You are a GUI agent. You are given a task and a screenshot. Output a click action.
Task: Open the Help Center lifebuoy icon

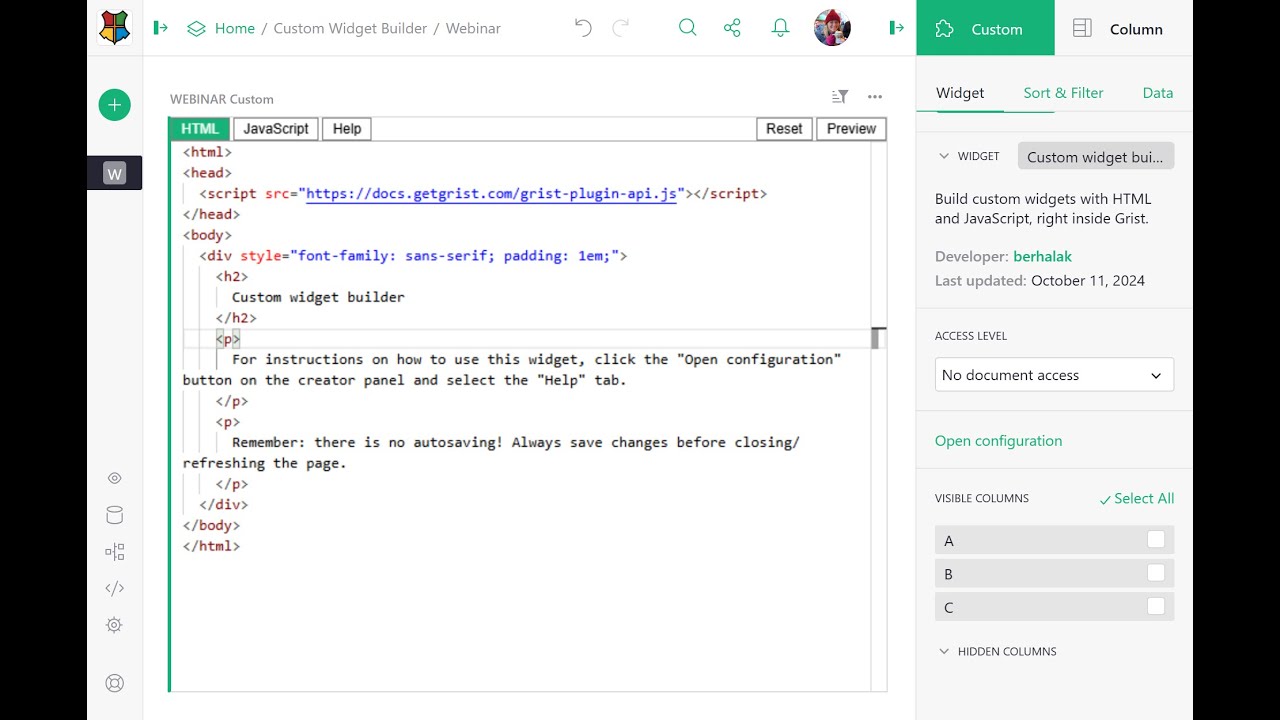click(115, 683)
